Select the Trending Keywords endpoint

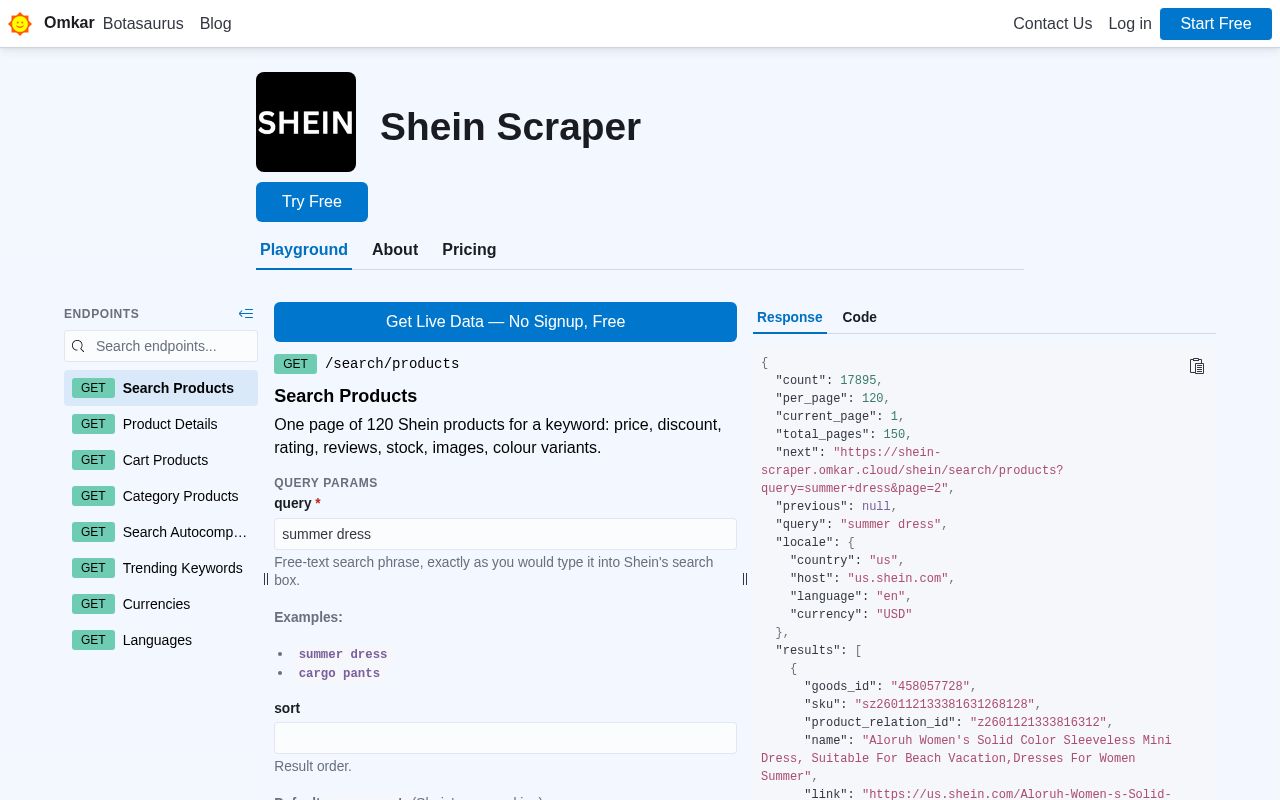161,568
